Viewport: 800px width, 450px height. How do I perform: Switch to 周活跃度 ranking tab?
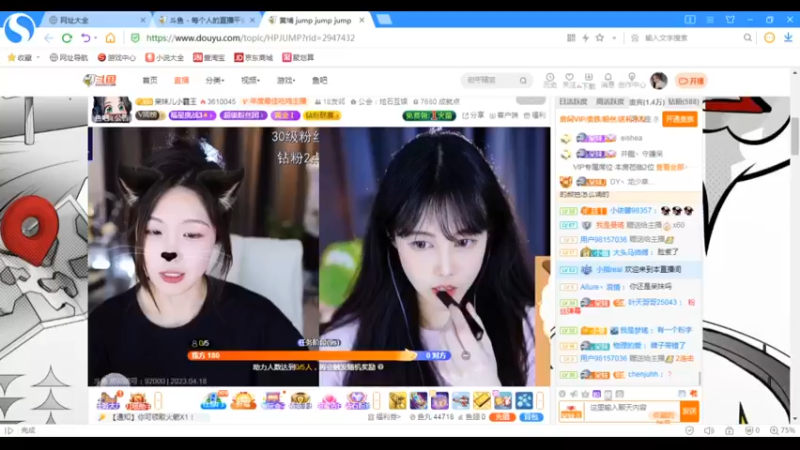(x=610, y=102)
